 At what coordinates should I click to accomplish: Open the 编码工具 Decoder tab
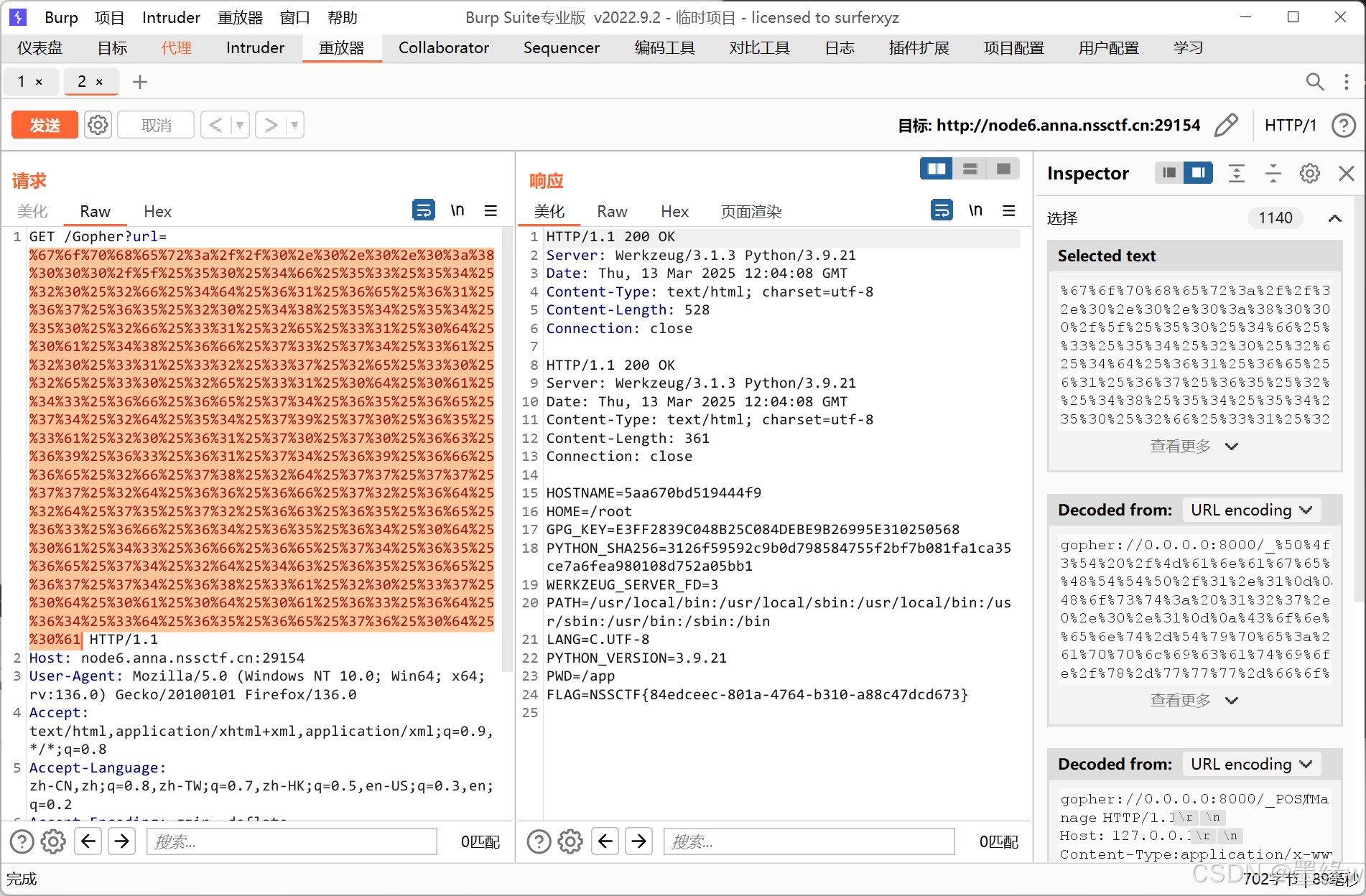[x=664, y=48]
